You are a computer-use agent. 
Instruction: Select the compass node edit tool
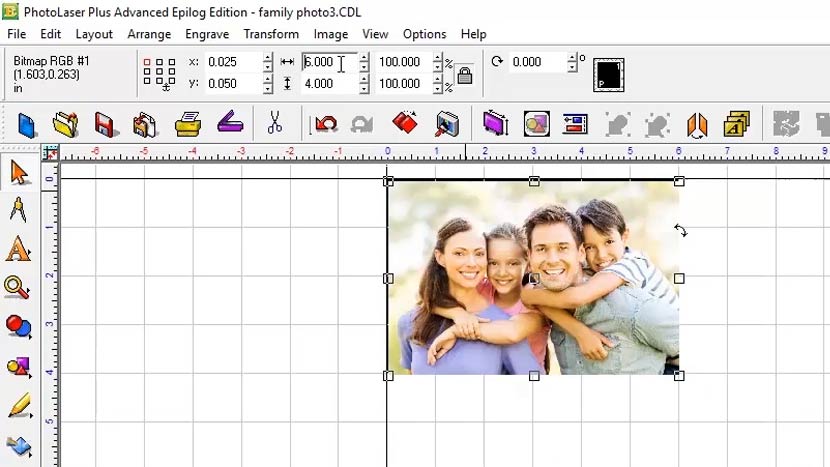pyautogui.click(x=18, y=211)
